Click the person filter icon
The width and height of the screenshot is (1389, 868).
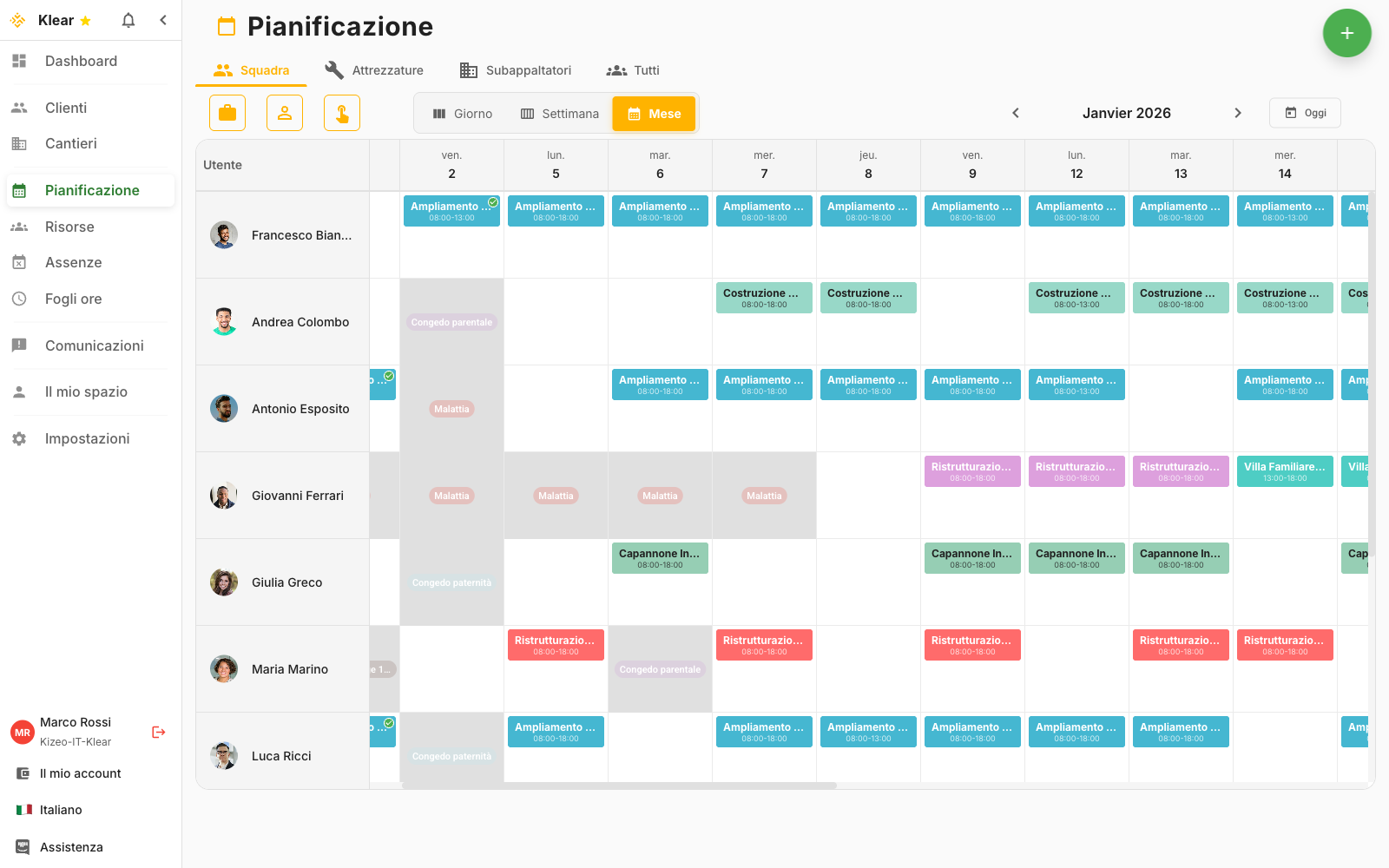tap(285, 113)
